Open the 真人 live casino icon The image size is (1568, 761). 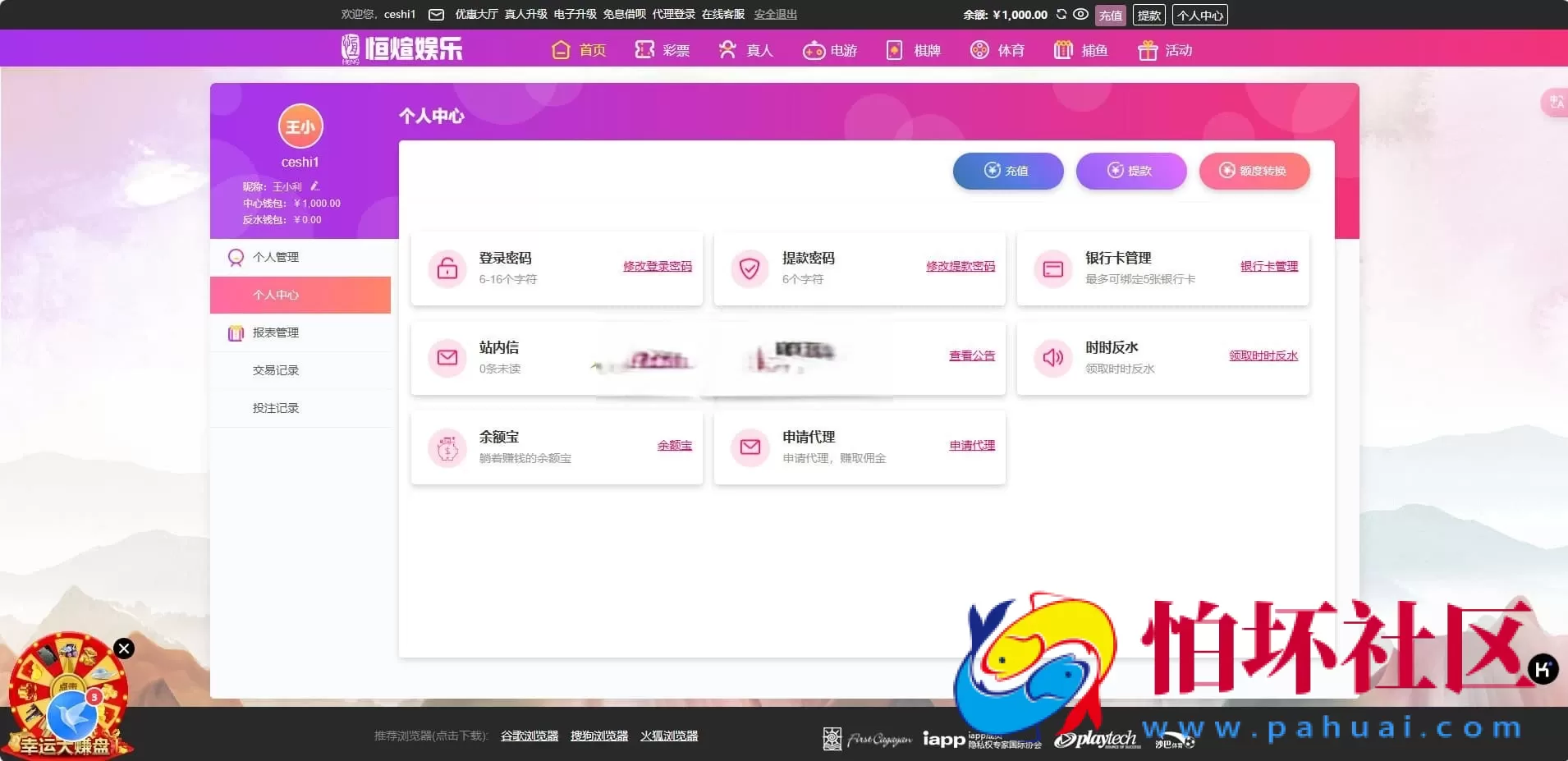click(x=727, y=50)
